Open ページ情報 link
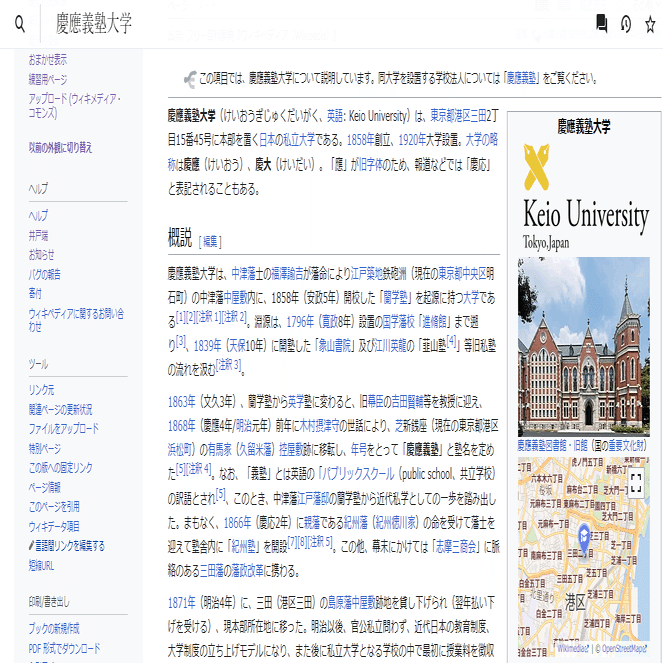The height and width of the screenshot is (663, 663). [44, 487]
